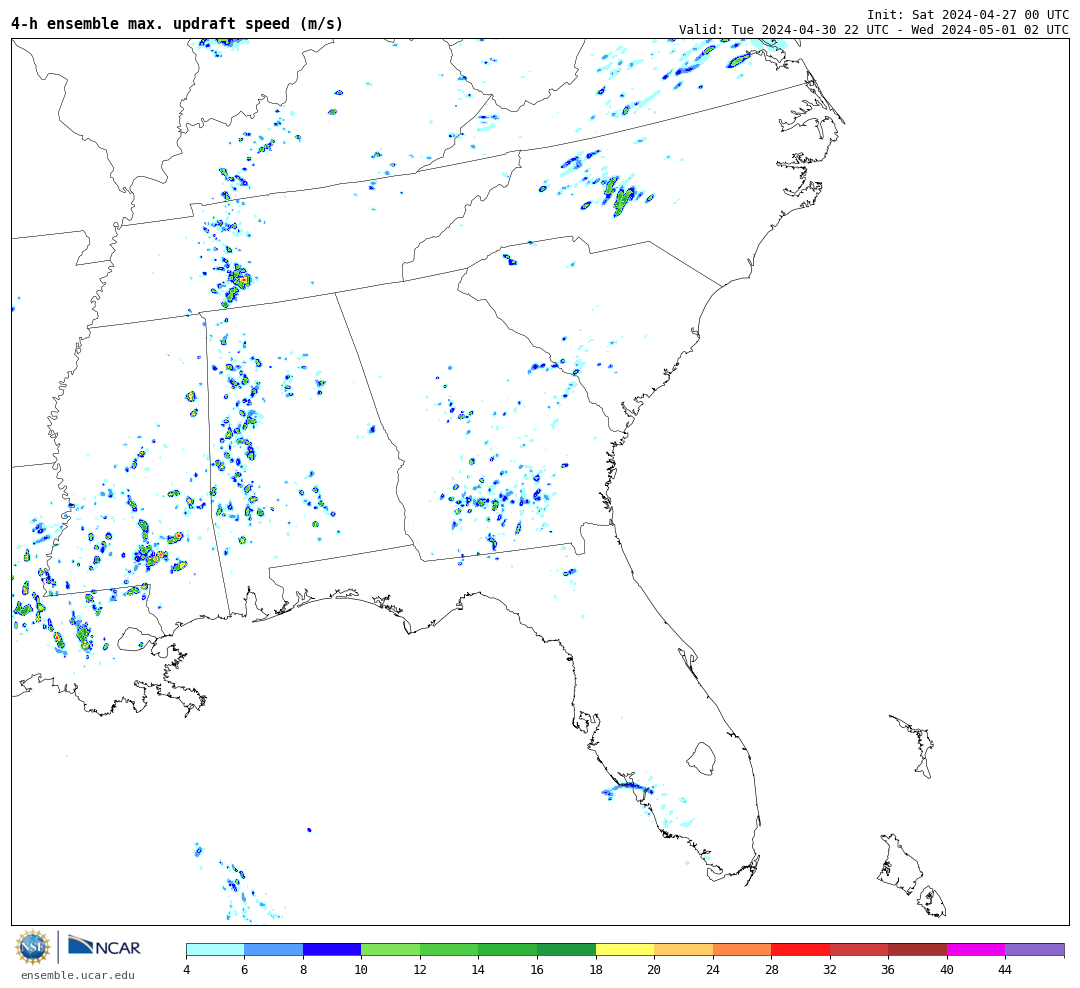This screenshot has width=1080, height=988.
Task: Click the NSF logo
Action: pyautogui.click(x=33, y=948)
